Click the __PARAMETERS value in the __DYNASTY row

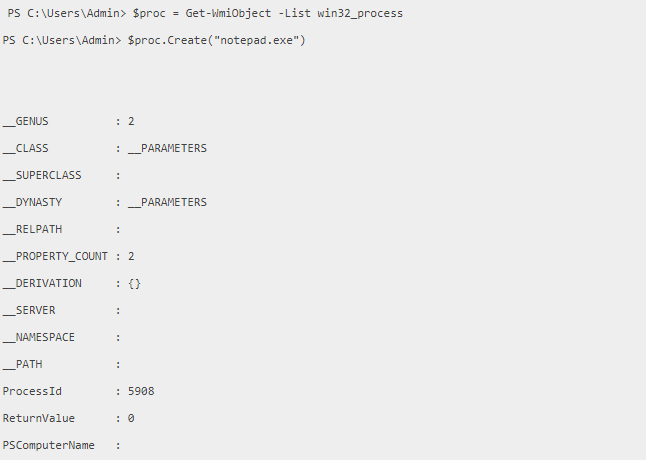pyautogui.click(x=167, y=202)
